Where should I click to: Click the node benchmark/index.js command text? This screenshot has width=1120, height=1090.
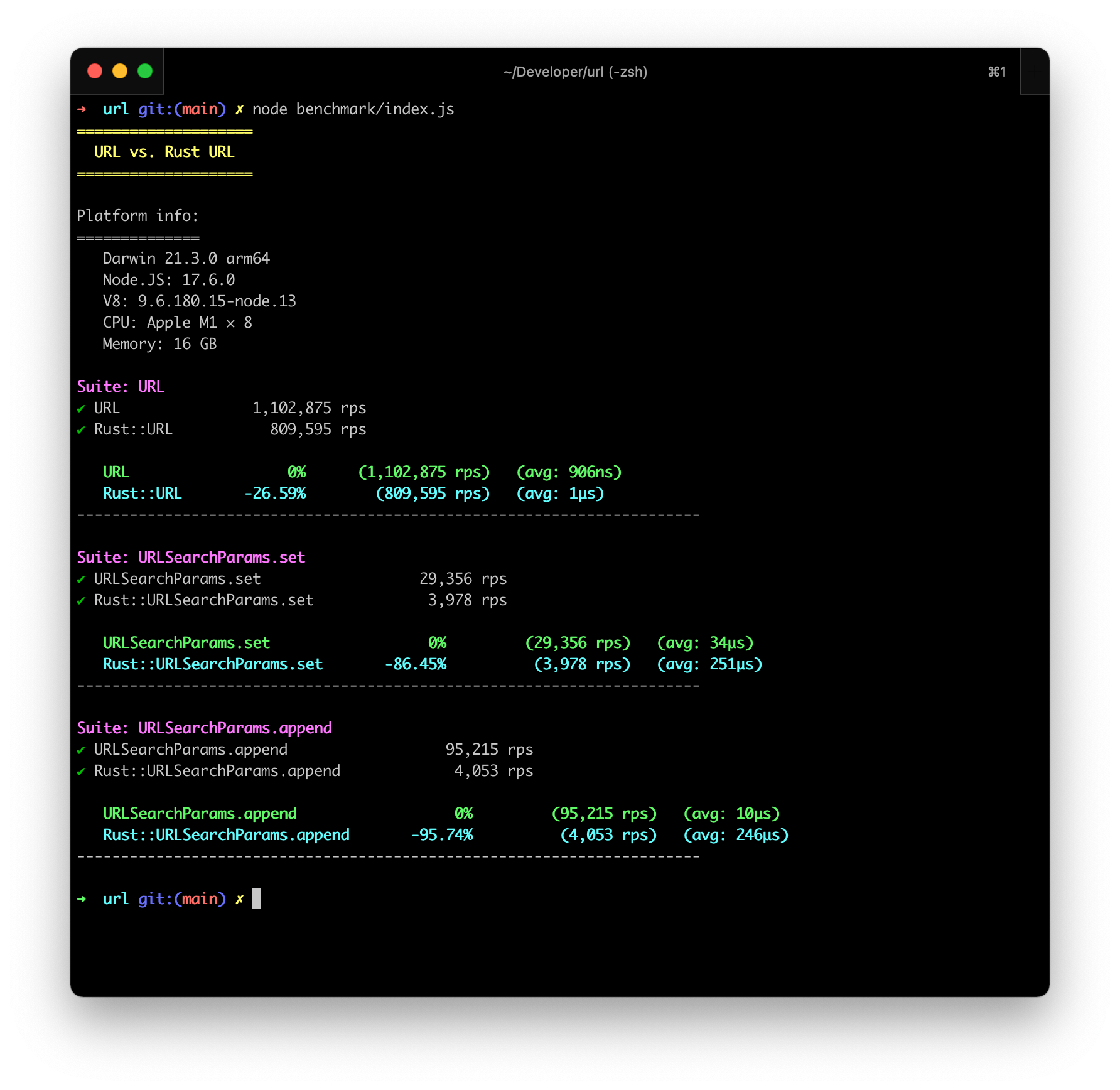point(354,109)
